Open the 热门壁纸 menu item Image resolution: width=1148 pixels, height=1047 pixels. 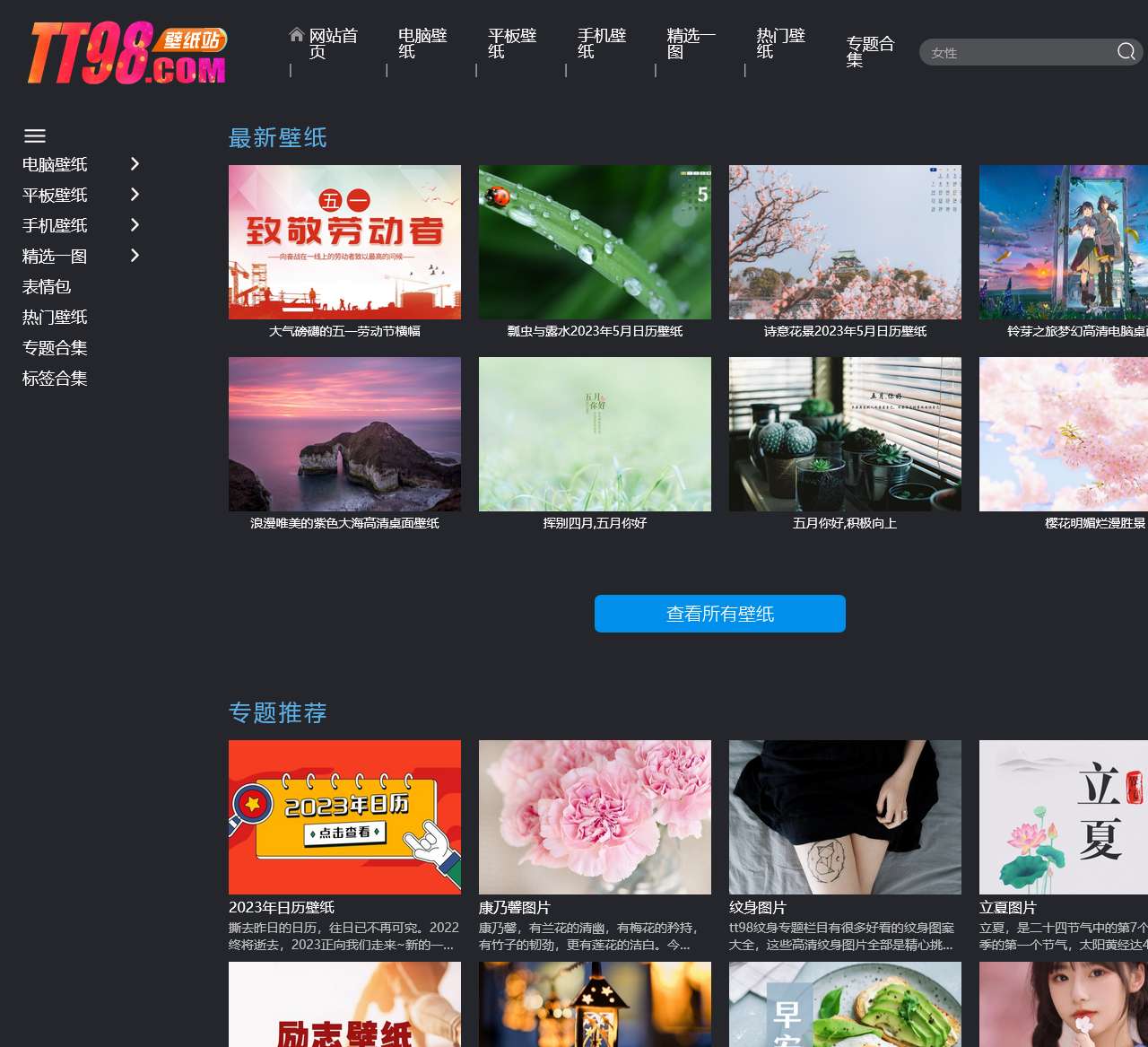click(x=780, y=43)
